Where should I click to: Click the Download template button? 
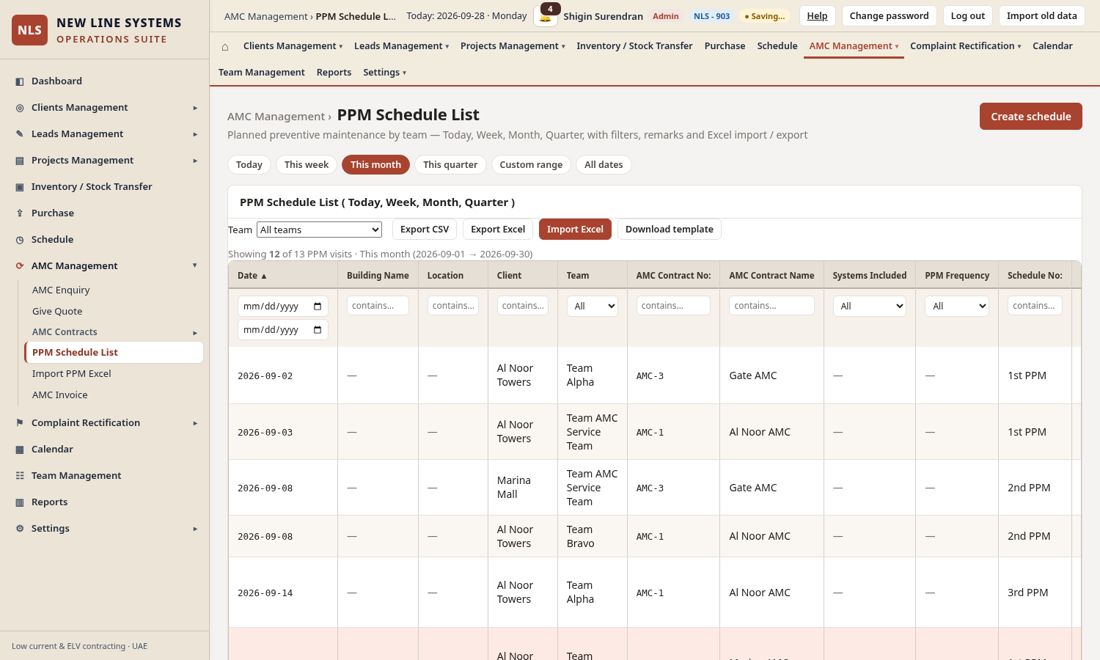[x=669, y=229]
